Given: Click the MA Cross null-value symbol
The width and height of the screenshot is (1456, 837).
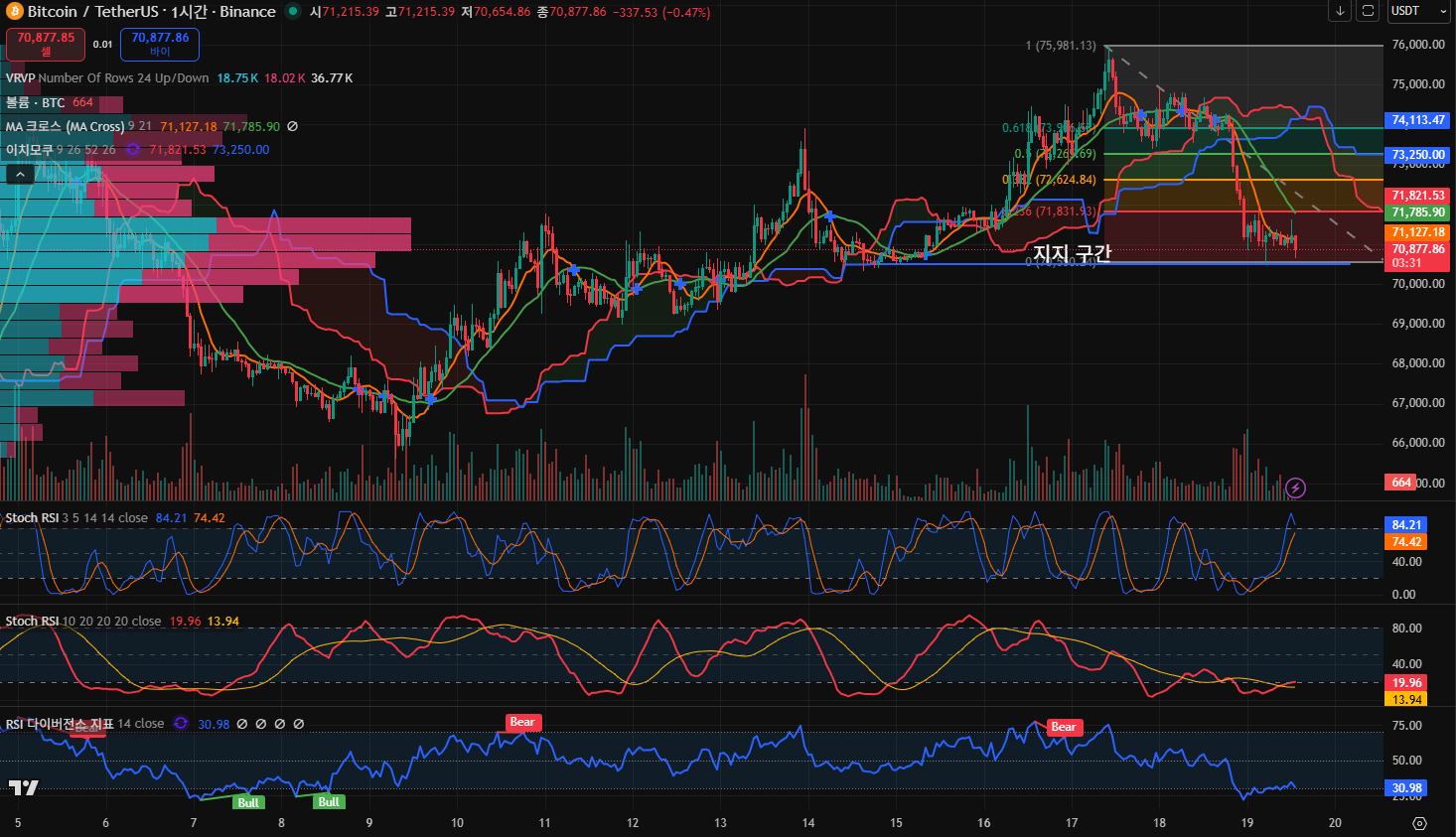Looking at the screenshot, I should pos(292,127).
